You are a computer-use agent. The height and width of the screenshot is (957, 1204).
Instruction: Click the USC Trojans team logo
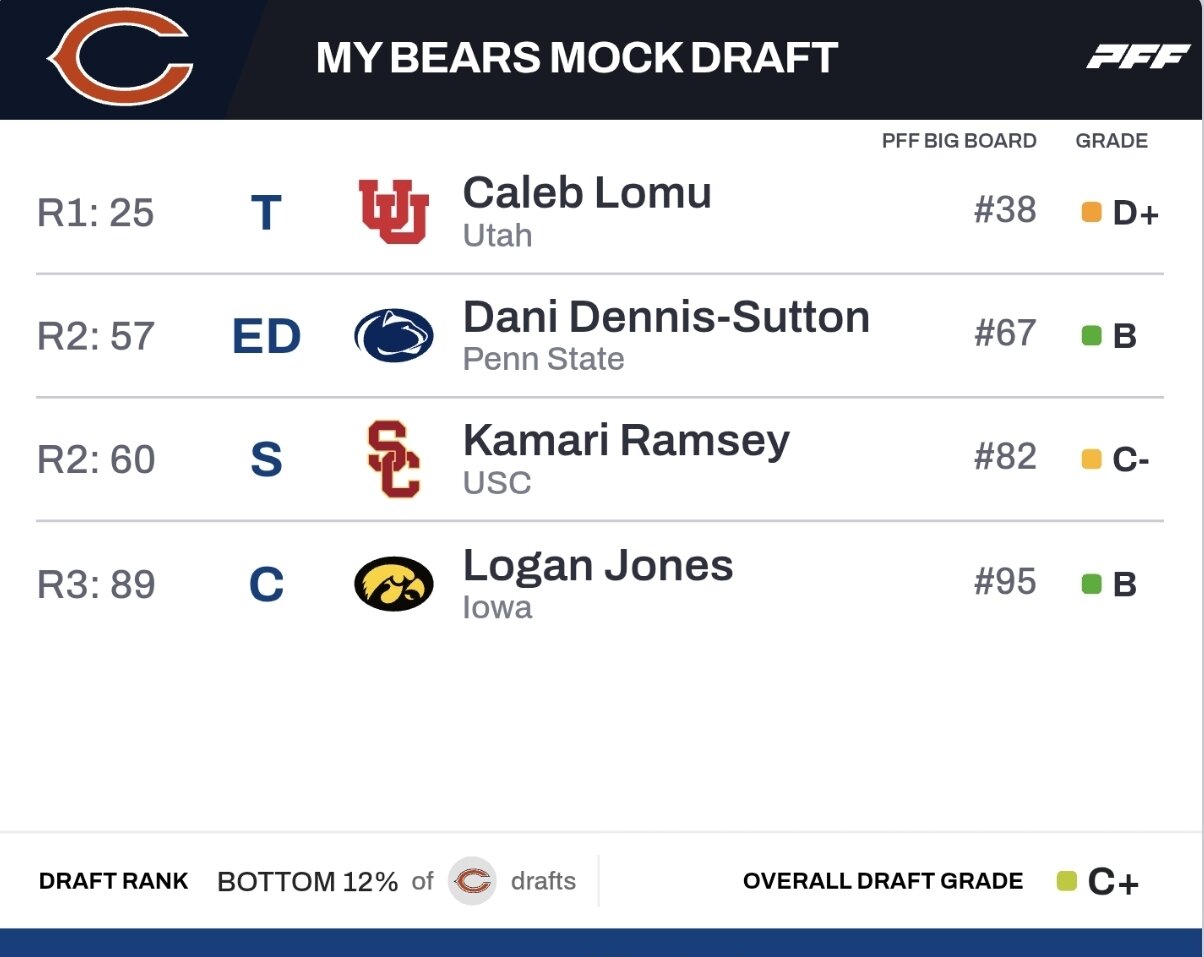393,459
